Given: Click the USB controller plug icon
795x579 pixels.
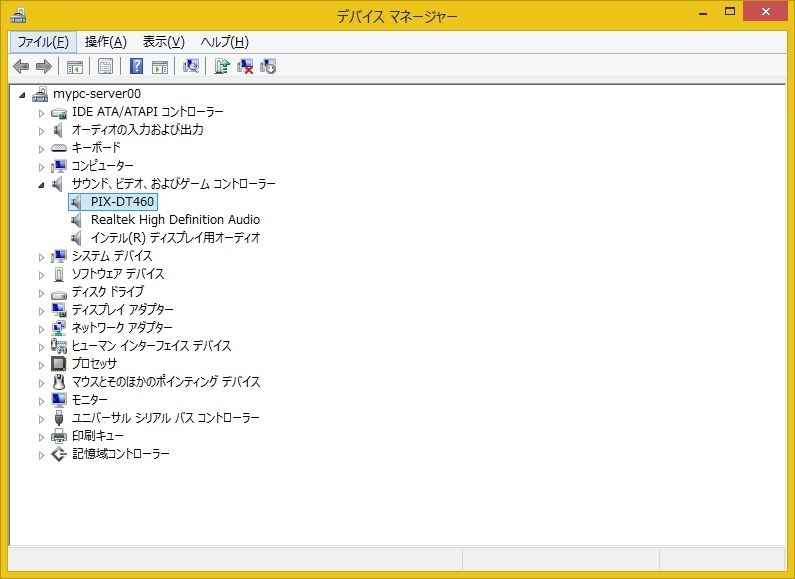Looking at the screenshot, I should 59,418.
